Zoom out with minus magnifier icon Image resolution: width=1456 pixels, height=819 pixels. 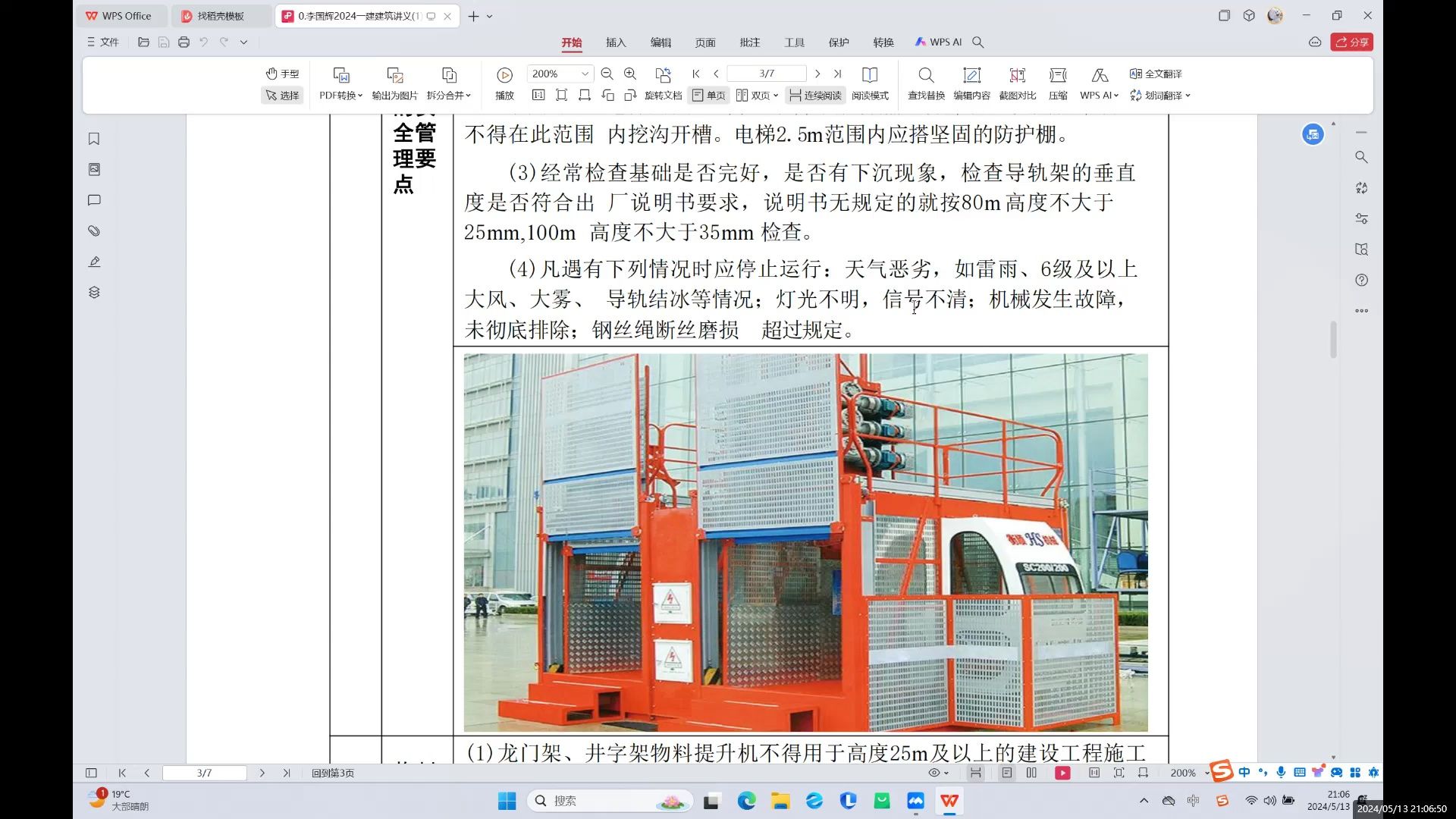tap(607, 74)
